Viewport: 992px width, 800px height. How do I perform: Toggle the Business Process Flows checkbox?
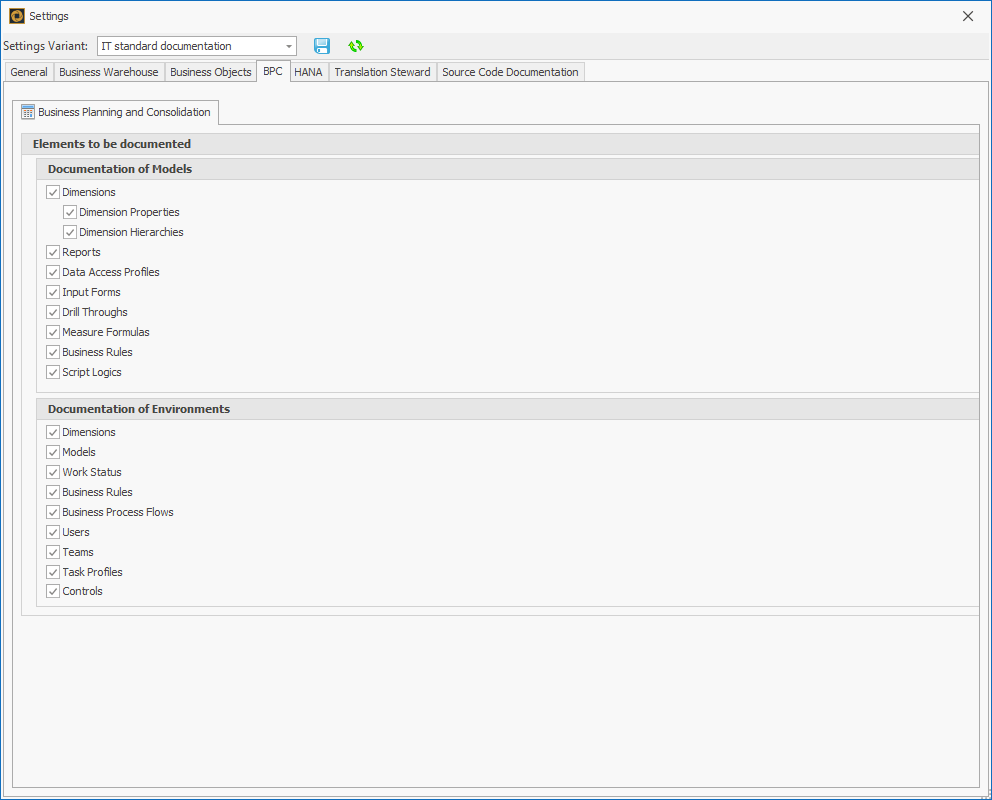click(52, 512)
